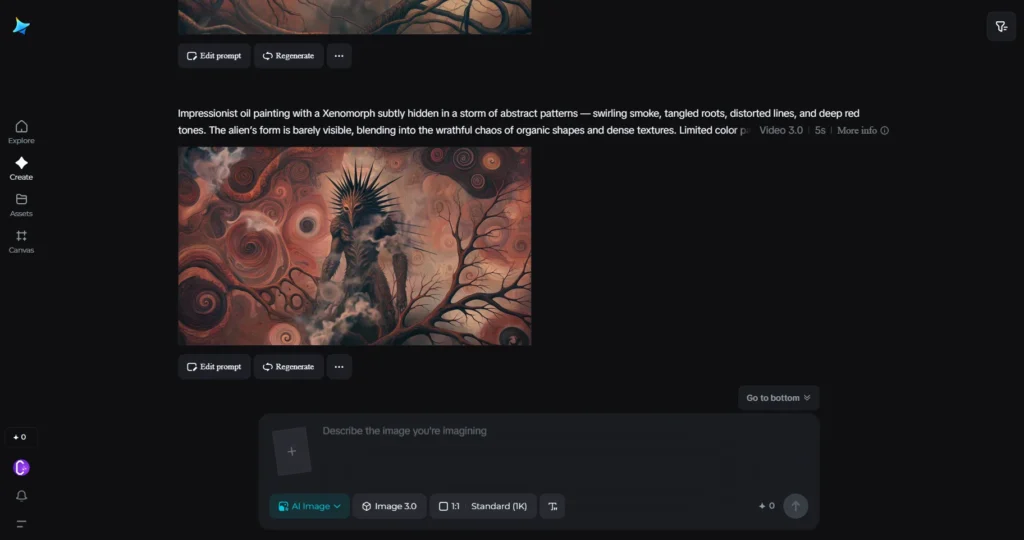Screen dimensions: 1024x540
Task: Open the user profile avatar
Action: (x=21, y=467)
